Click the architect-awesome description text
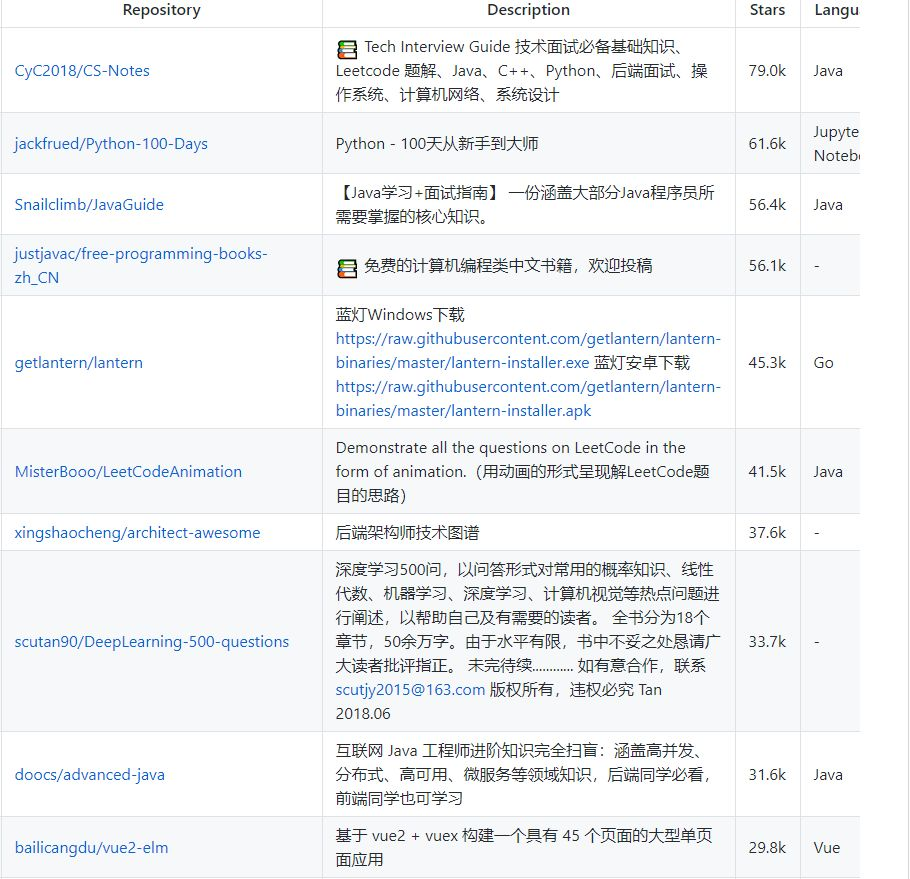This screenshot has height=879, width=910. pyautogui.click(x=407, y=532)
